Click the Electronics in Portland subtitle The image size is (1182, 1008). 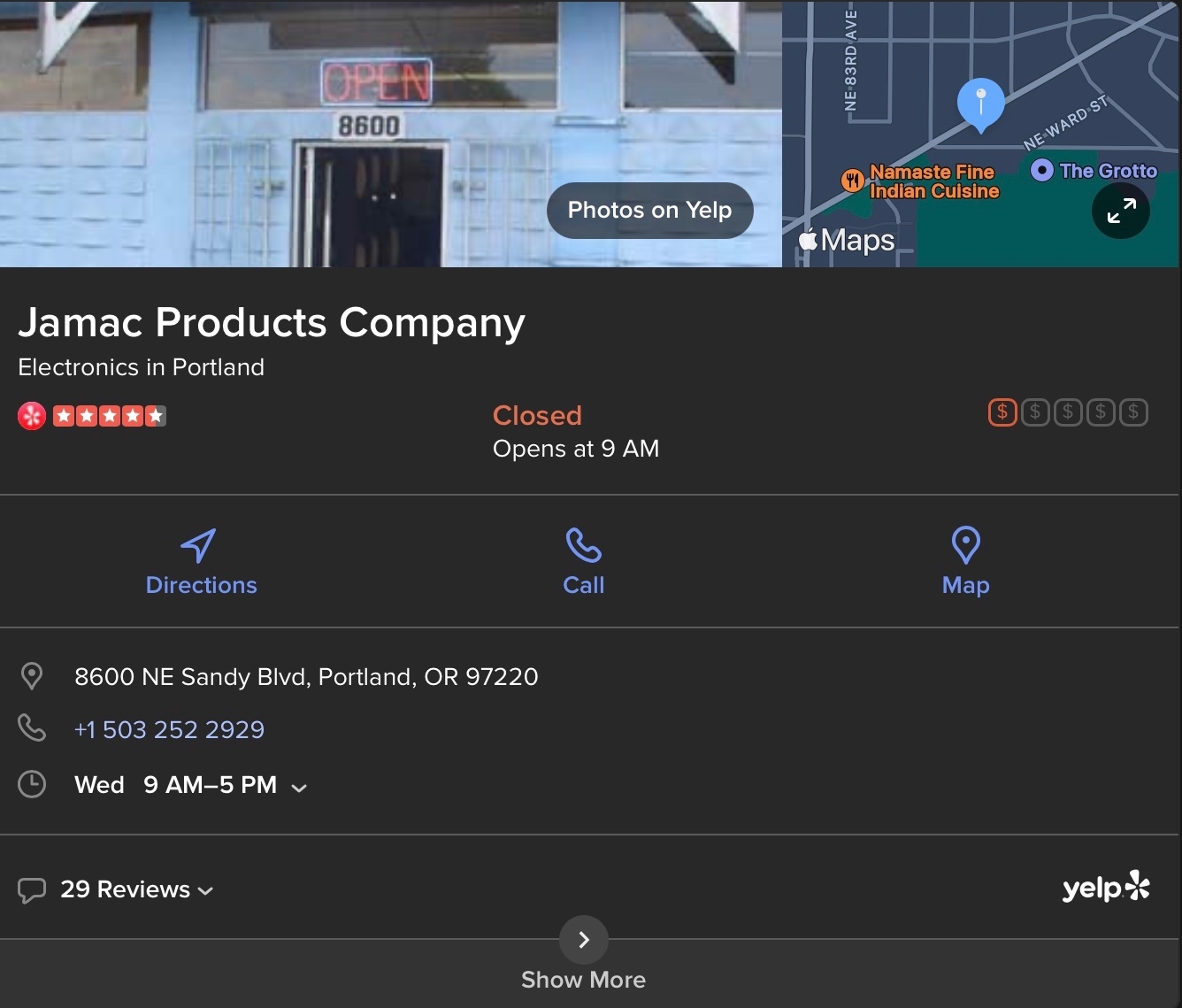click(x=142, y=367)
